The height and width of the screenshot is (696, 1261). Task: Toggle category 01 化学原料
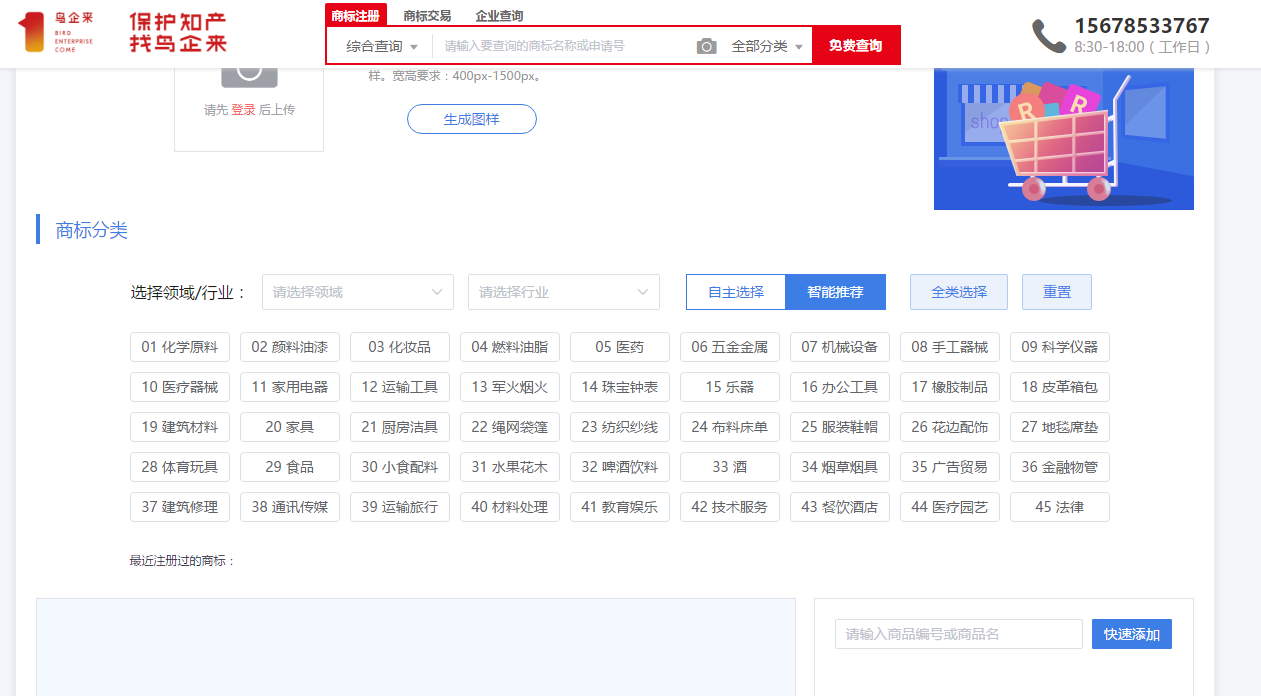pos(180,347)
